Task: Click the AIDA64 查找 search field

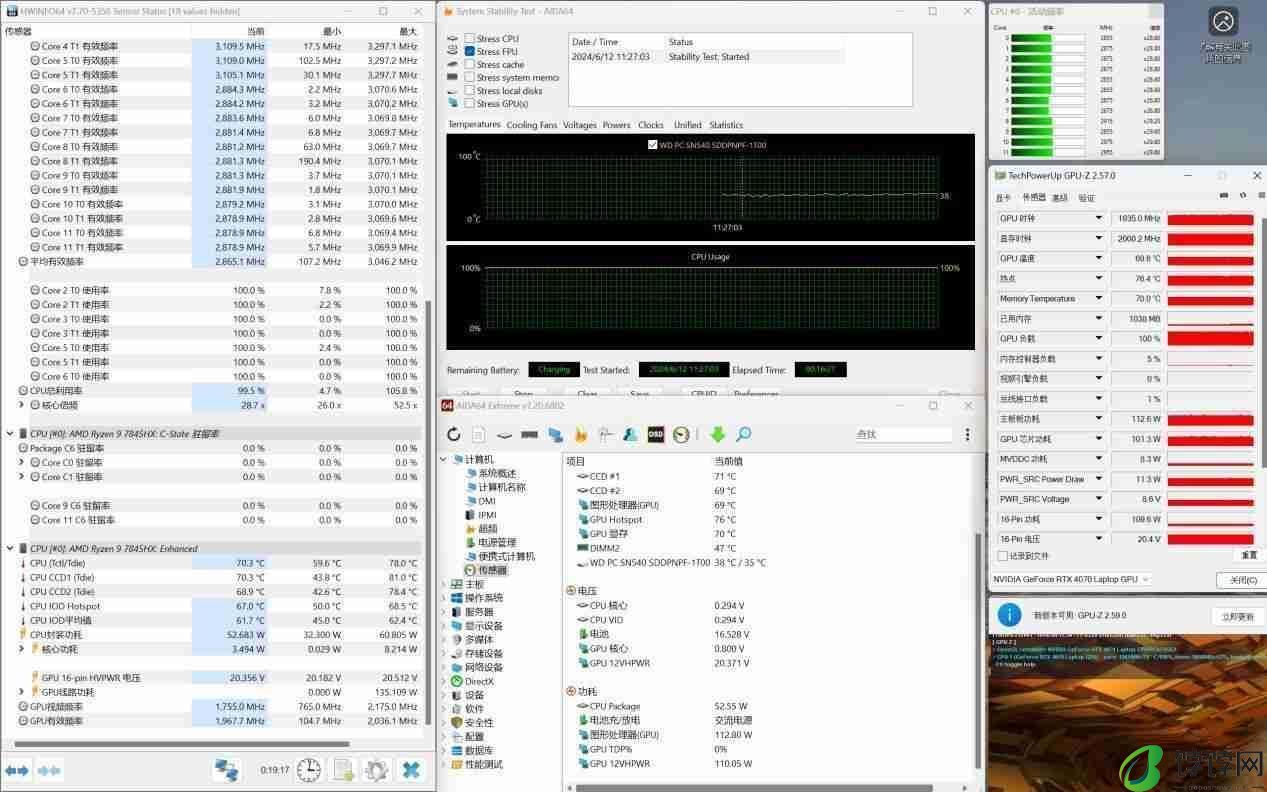Action: coord(903,434)
